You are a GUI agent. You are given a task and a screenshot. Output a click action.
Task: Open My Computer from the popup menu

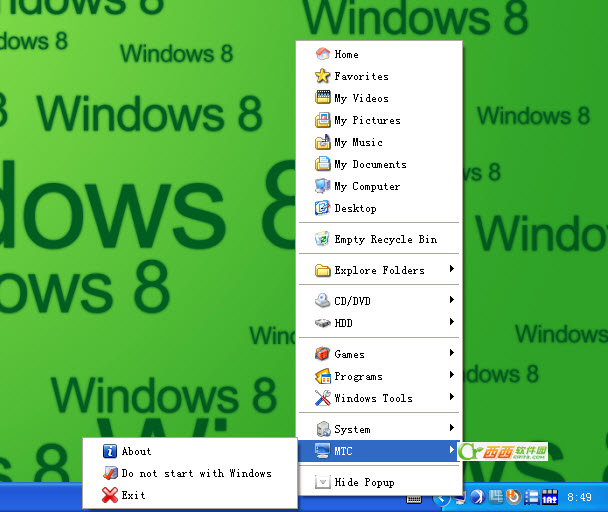(x=379, y=187)
